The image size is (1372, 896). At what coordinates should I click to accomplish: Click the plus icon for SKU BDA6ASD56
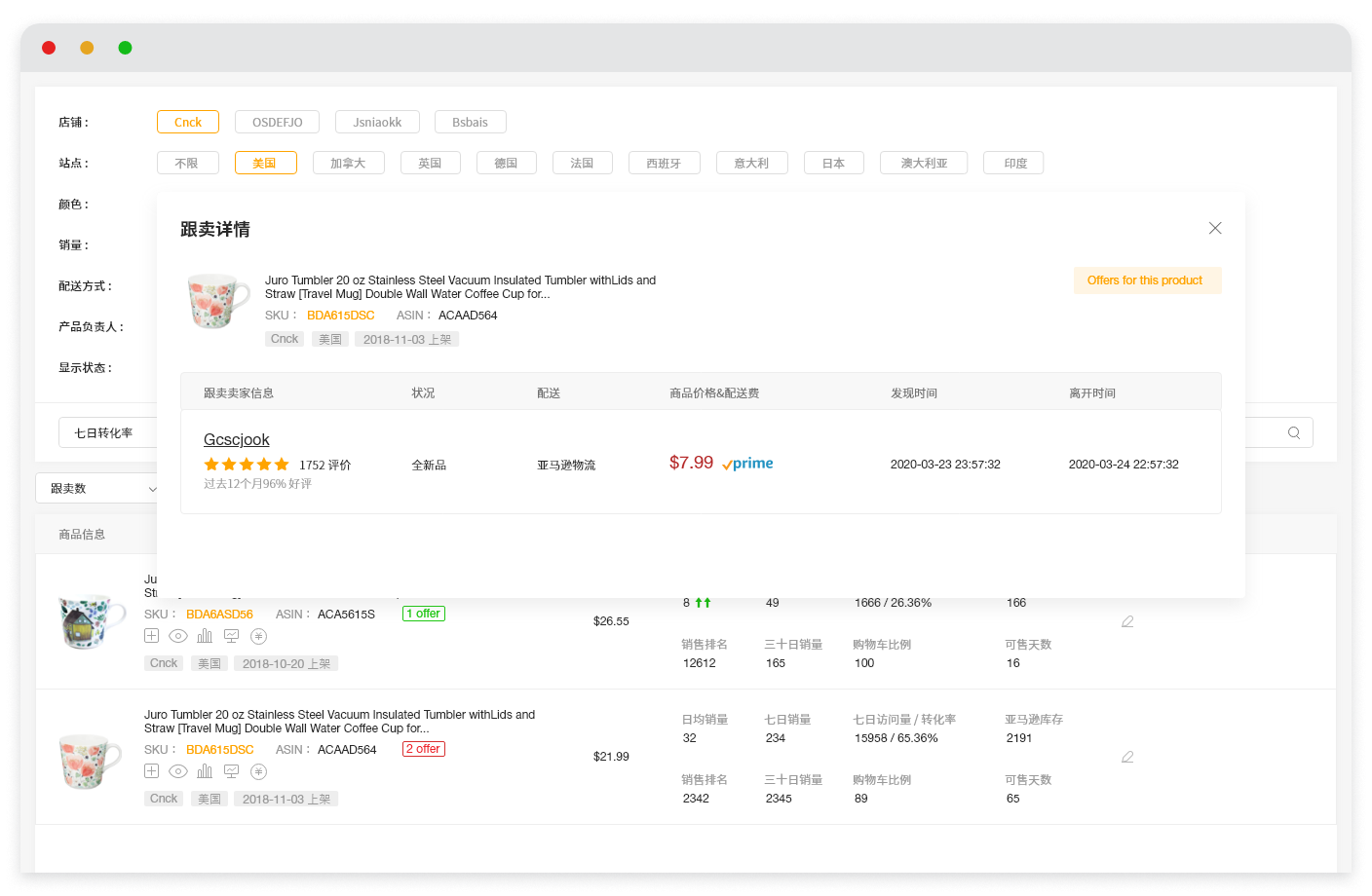tap(151, 636)
